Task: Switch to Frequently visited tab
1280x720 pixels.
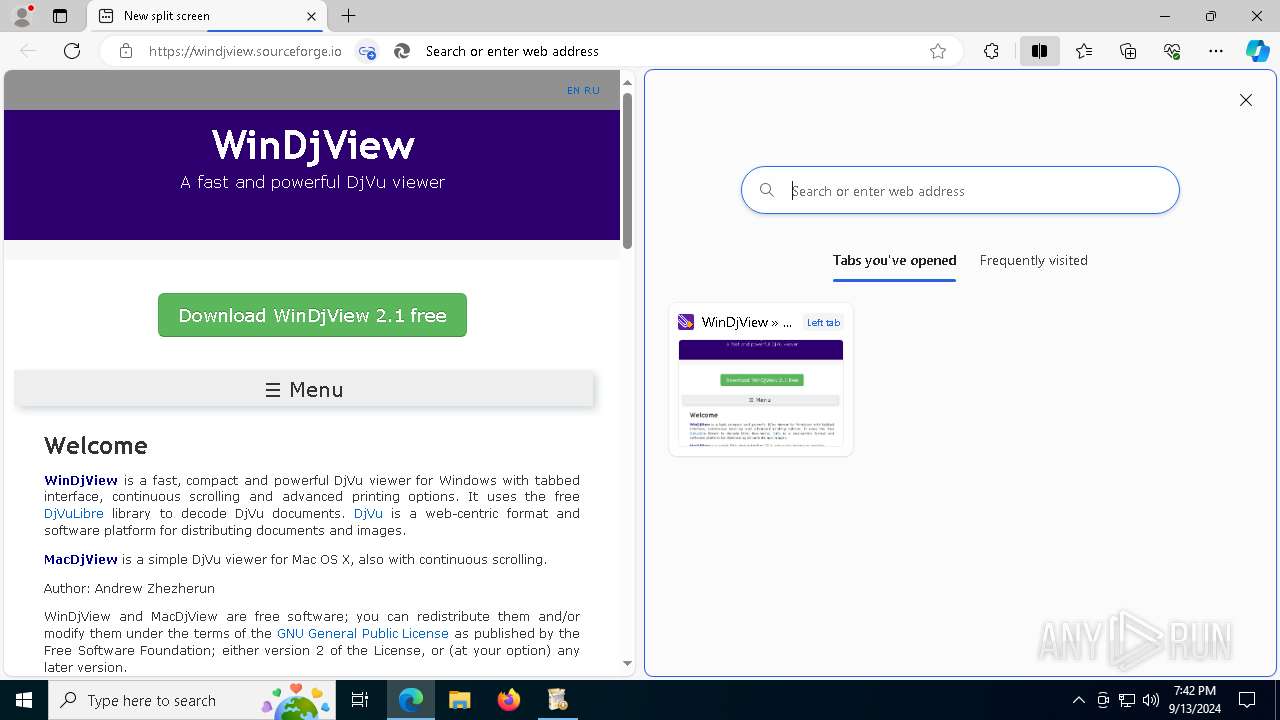Action: click(x=1033, y=260)
